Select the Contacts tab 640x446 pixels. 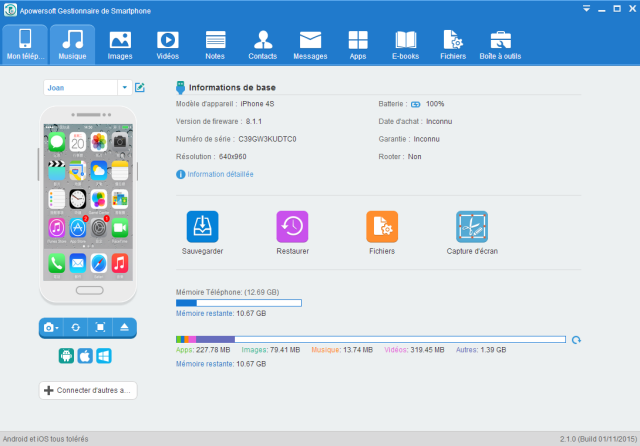(x=263, y=44)
